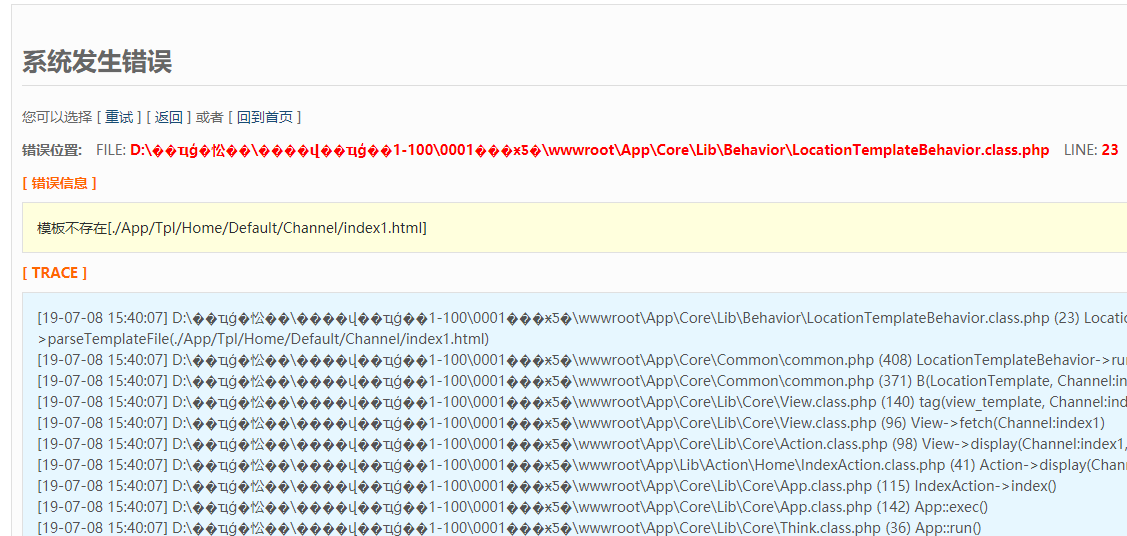The width and height of the screenshot is (1127, 536).
Task: Click the 系统发生错误 page heading
Action: (x=97, y=62)
